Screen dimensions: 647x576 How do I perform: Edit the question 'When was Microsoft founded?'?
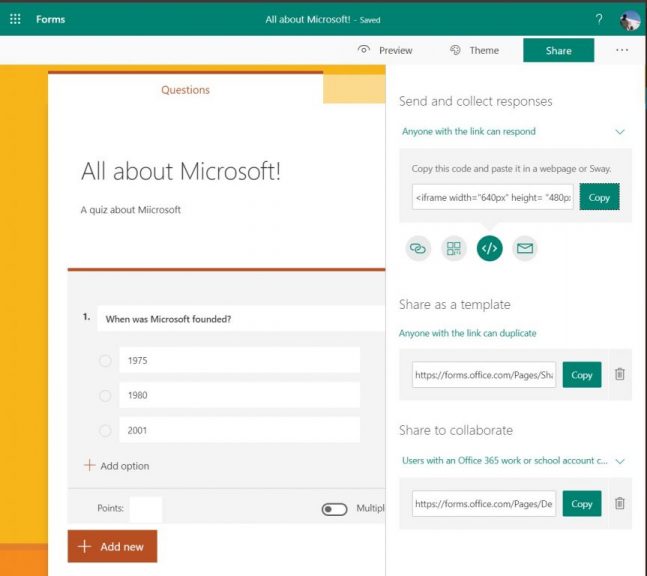pos(241,319)
